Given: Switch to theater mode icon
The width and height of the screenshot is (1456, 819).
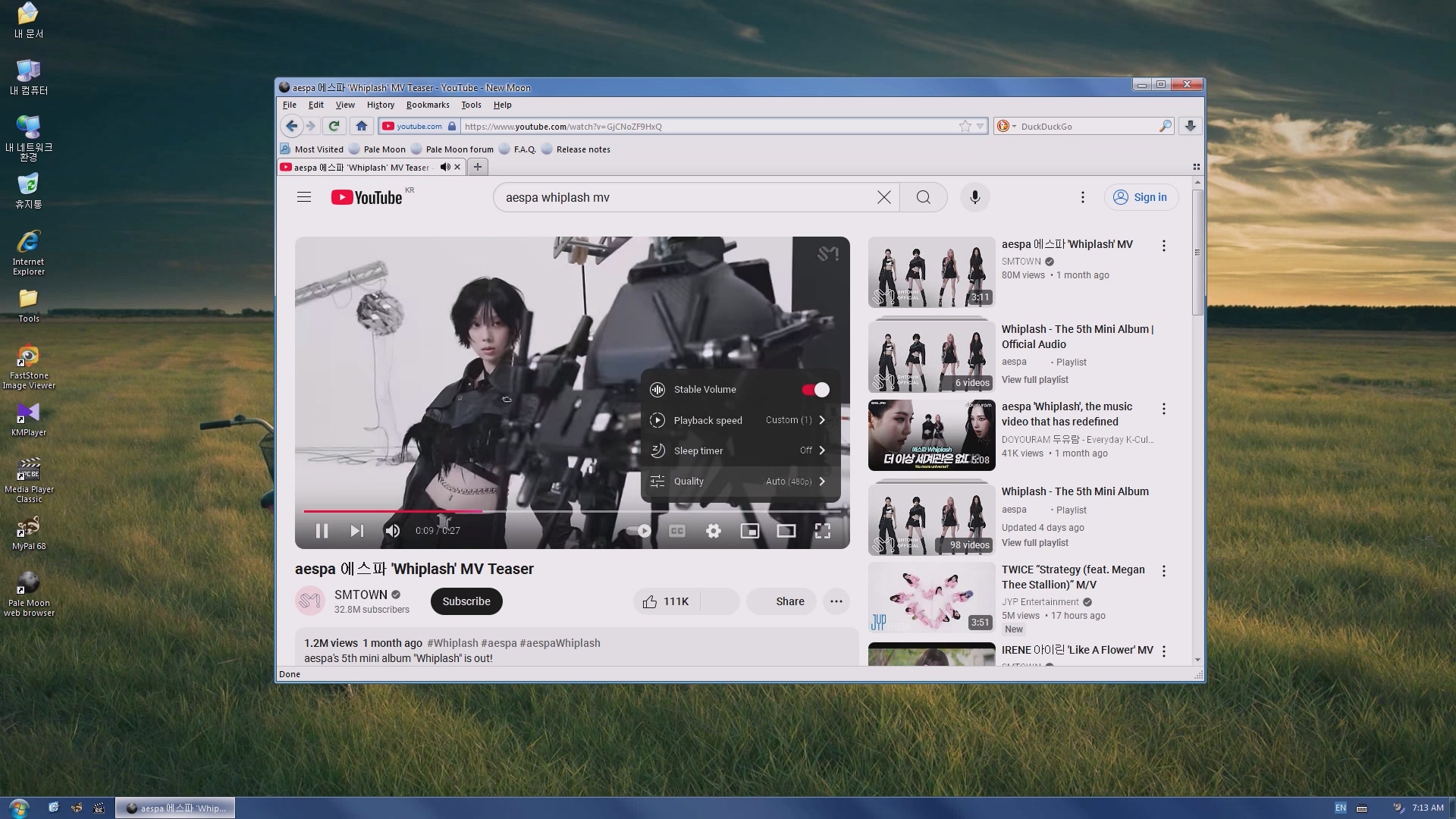Looking at the screenshot, I should pos(786,531).
